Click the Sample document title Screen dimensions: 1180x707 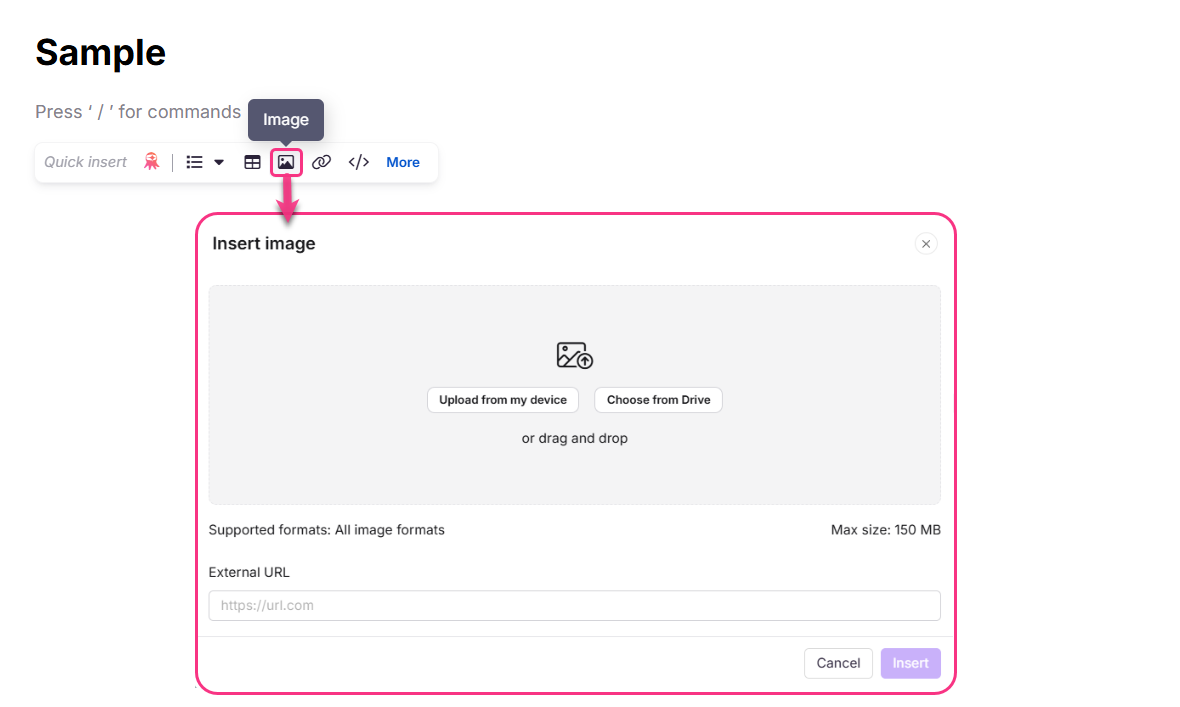pyautogui.click(x=100, y=52)
